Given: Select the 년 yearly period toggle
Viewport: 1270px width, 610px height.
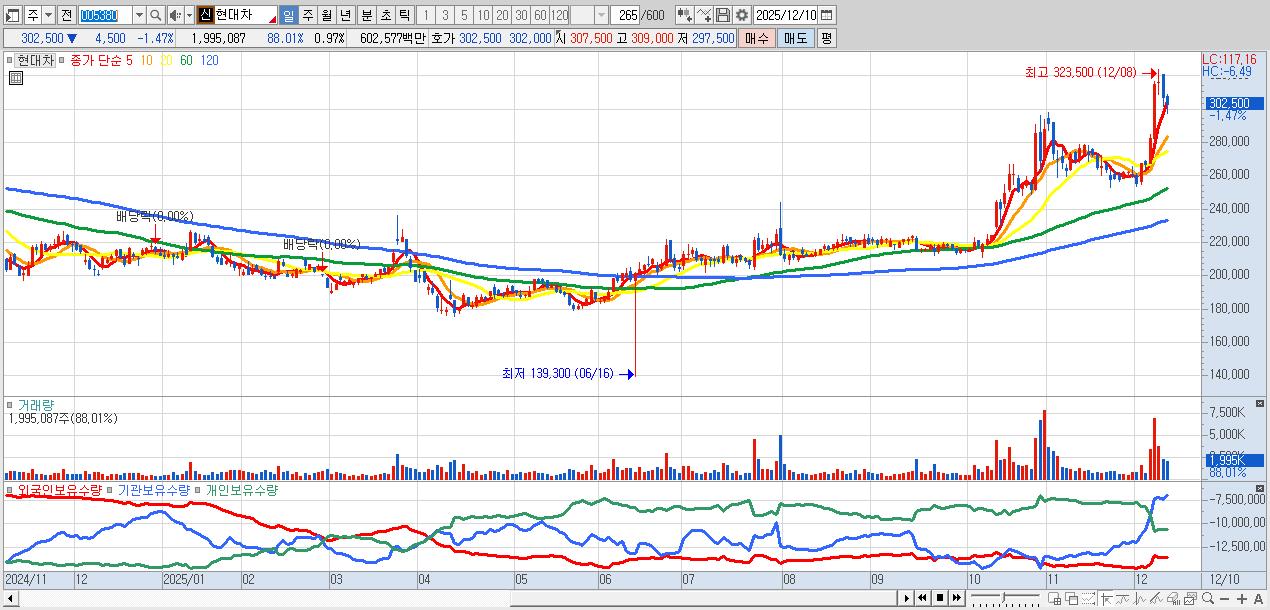Looking at the screenshot, I should click(345, 15).
